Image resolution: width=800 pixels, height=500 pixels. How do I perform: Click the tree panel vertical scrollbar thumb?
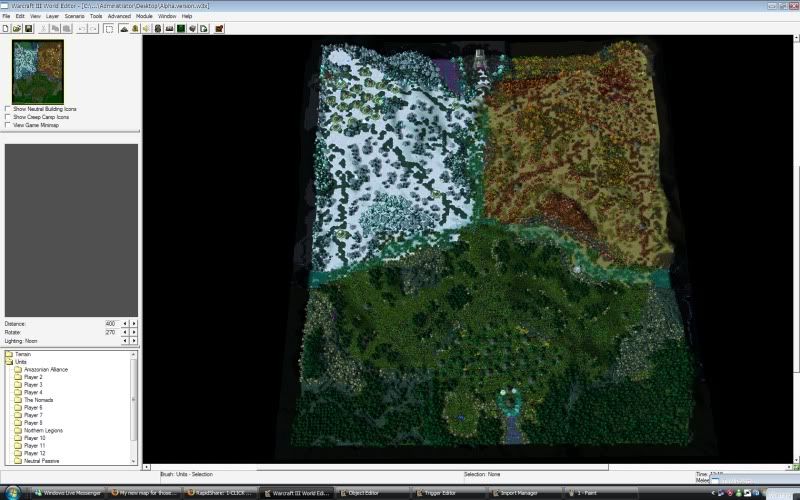coord(134,399)
